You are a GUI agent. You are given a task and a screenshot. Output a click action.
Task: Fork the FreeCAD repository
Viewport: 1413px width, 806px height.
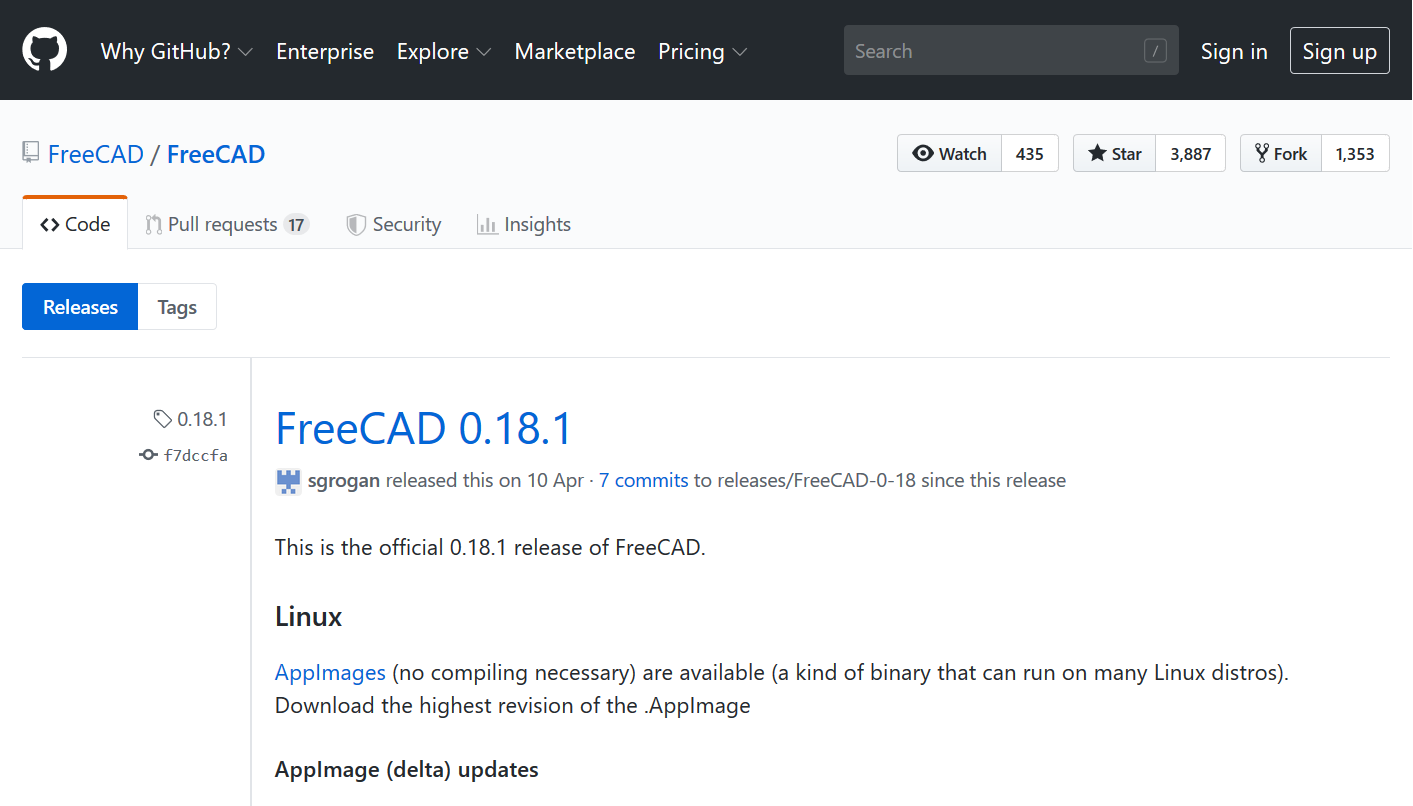pos(1281,153)
